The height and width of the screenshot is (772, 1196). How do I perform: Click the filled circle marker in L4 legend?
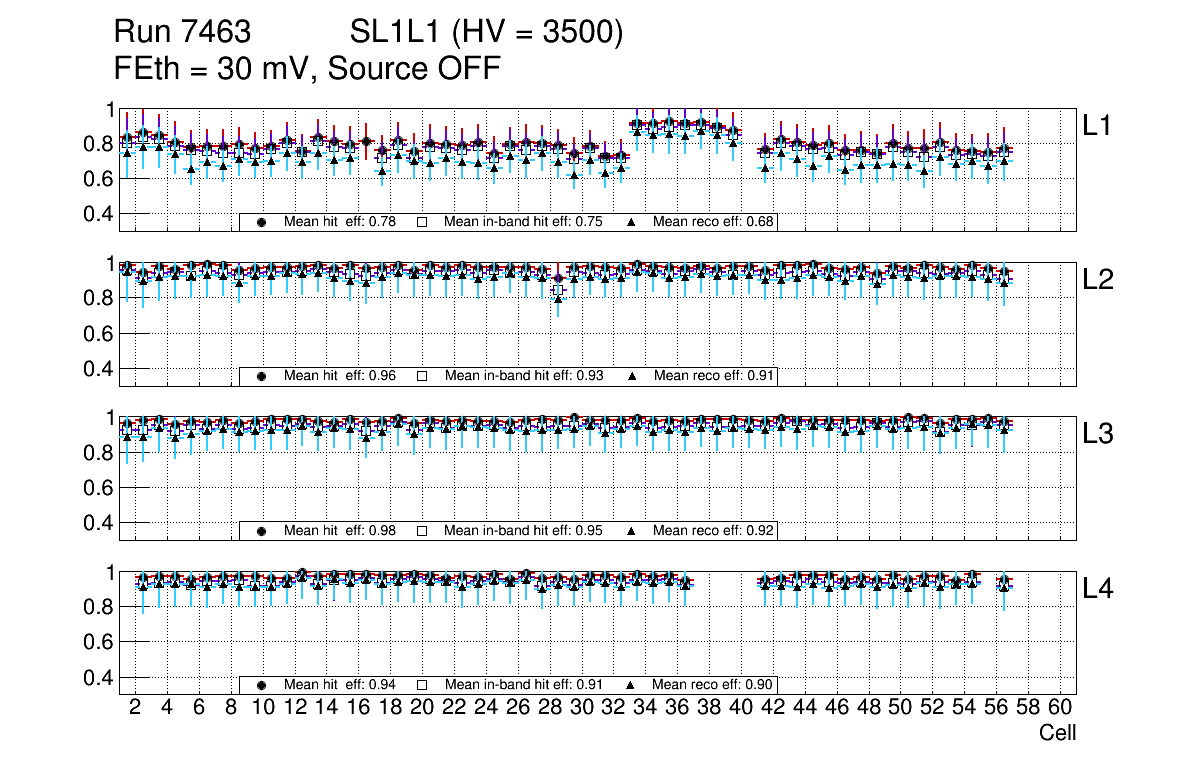pyautogui.click(x=261, y=685)
